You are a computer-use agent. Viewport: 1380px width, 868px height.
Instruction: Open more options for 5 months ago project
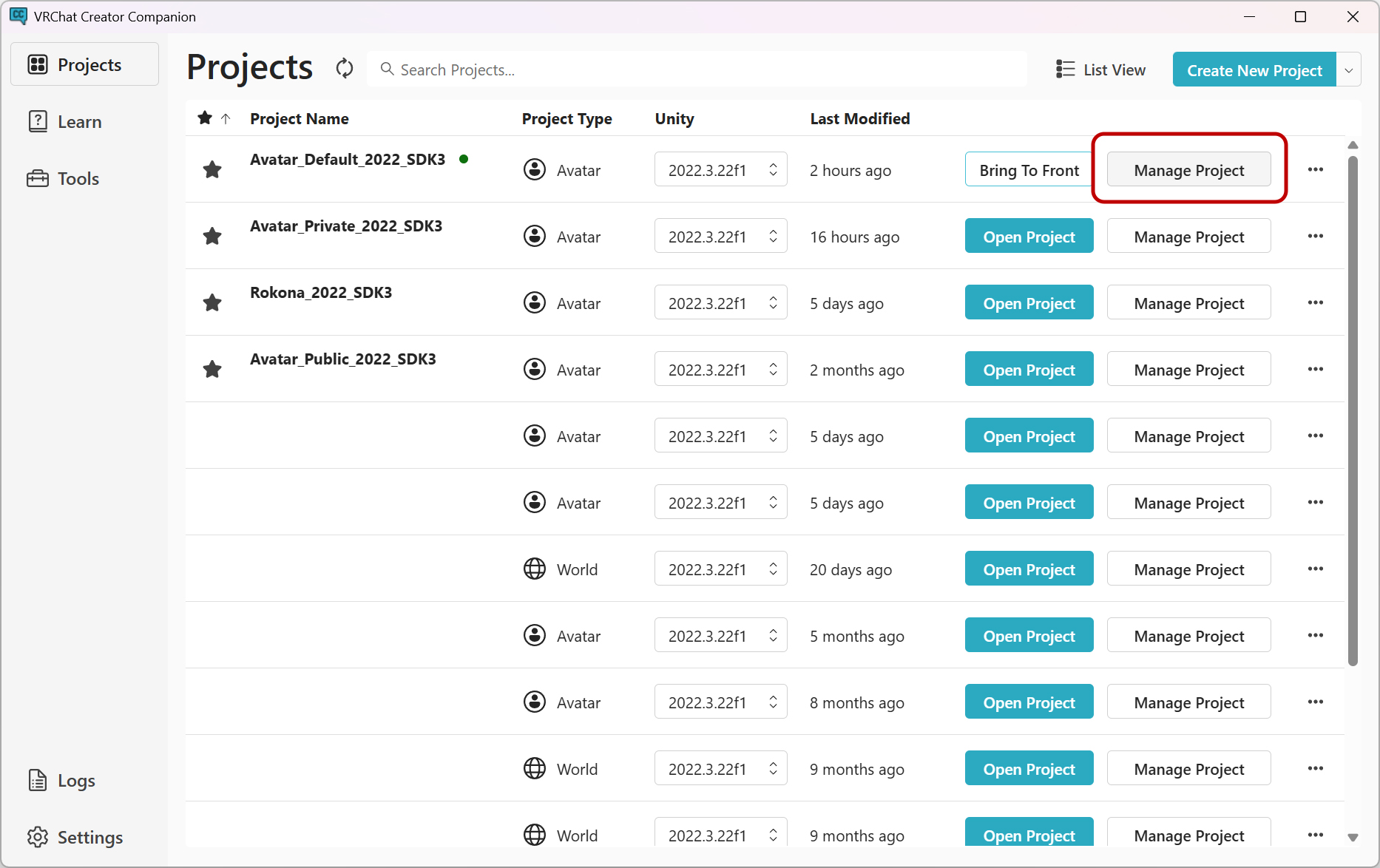click(1315, 635)
